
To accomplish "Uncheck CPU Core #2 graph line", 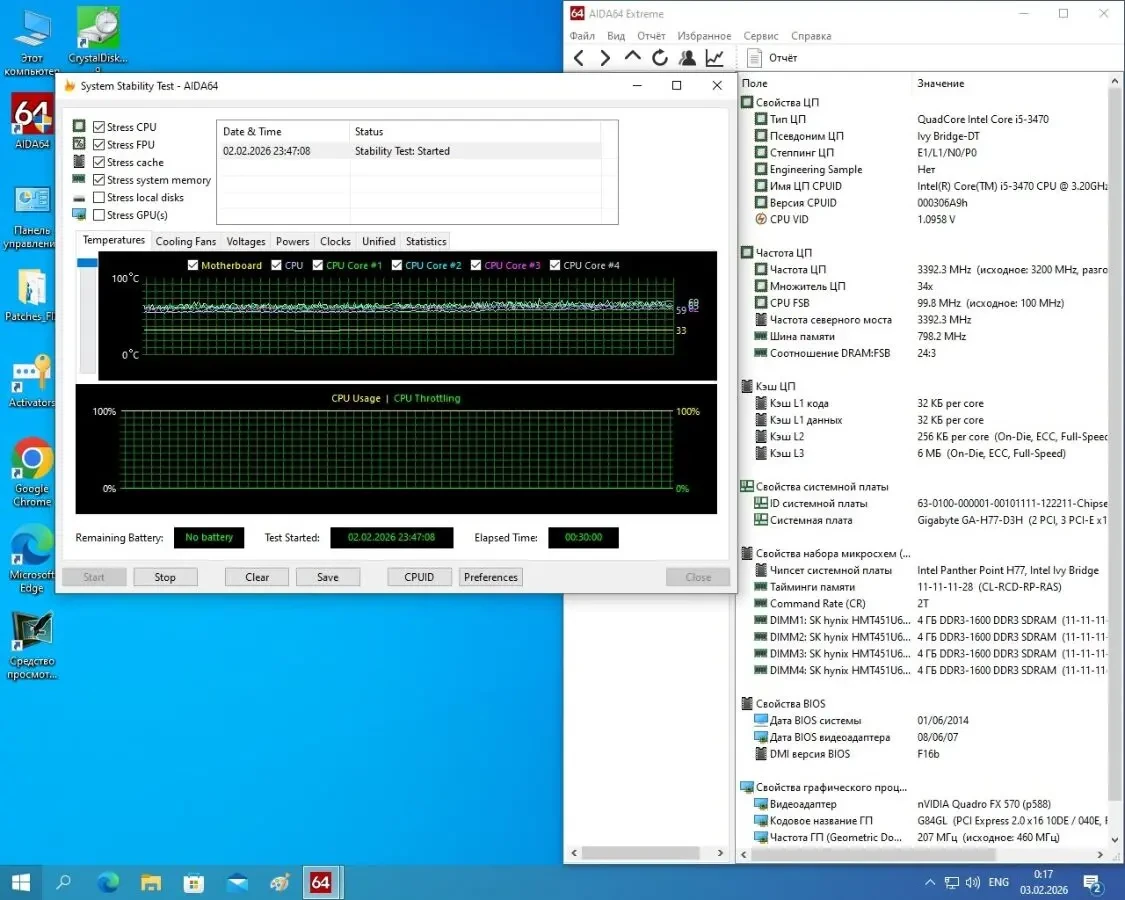I will click(397, 265).
